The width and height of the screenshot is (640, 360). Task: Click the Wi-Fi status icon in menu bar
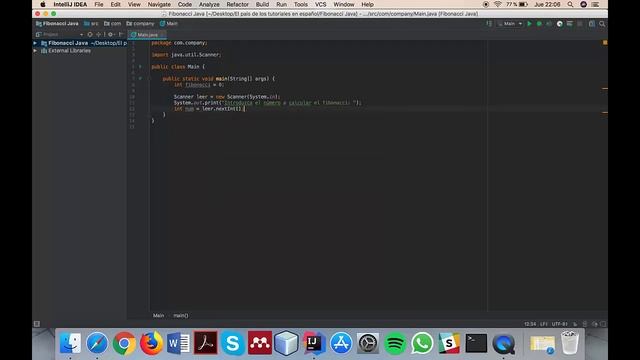tap(498, 4)
